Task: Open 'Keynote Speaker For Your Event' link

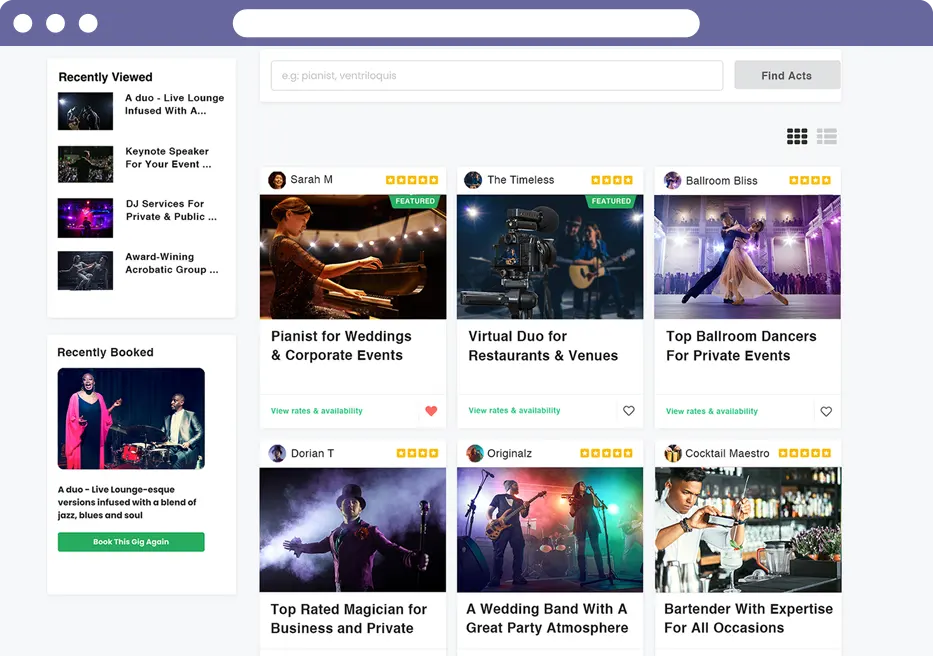Action: [168, 158]
